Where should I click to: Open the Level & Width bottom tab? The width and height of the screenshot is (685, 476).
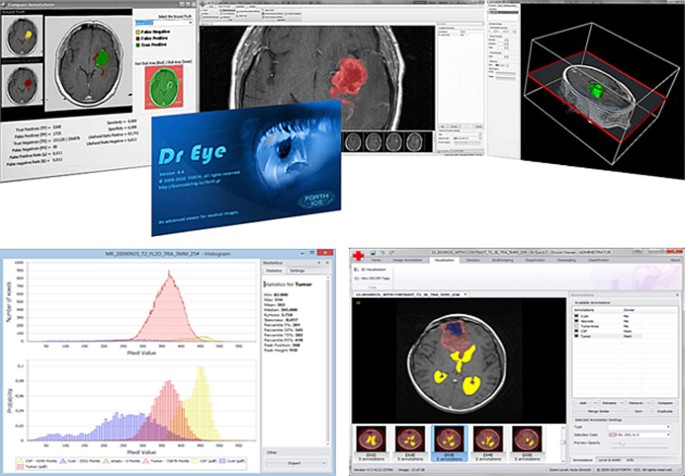point(609,460)
